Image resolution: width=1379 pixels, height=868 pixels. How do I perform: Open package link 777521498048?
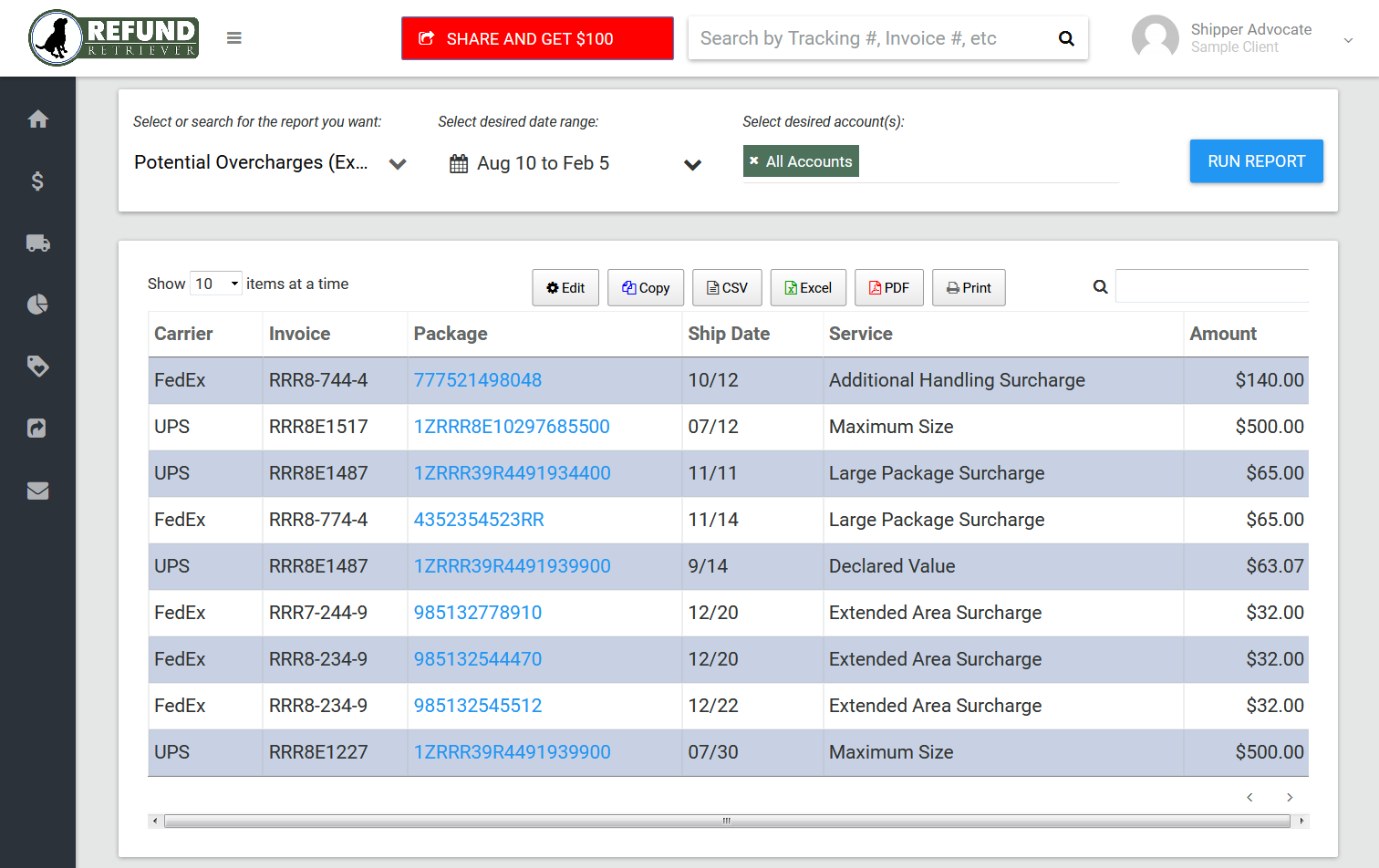pyautogui.click(x=478, y=380)
